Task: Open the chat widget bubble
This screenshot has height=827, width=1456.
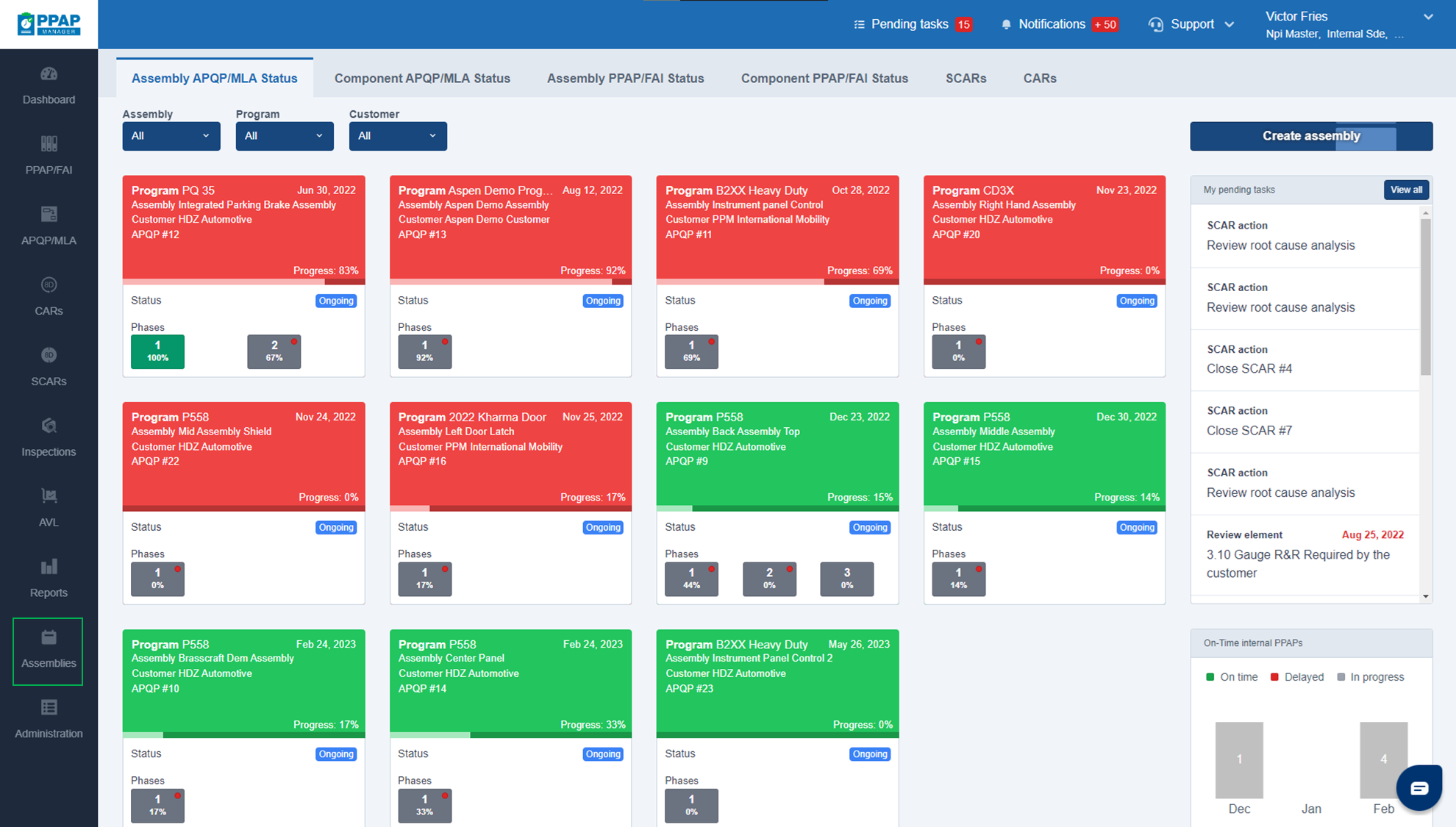Action: point(1418,788)
